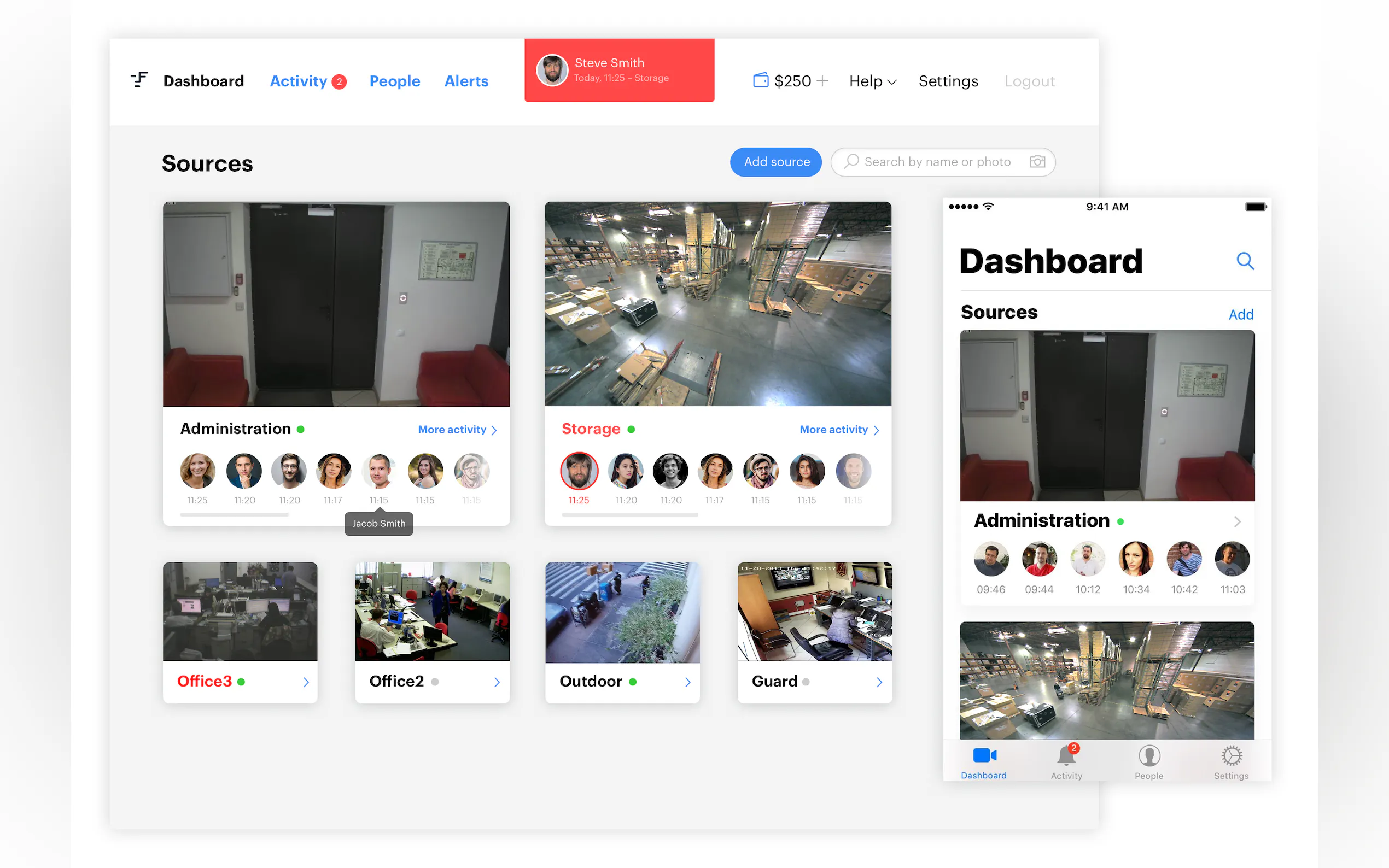
Task: Click the app logo icon beside Dashboard
Action: 139,80
